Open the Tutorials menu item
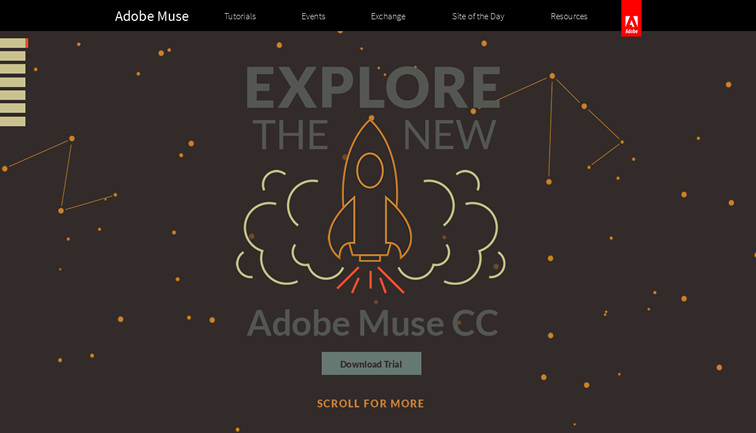The width and height of the screenshot is (756, 433). tap(240, 16)
